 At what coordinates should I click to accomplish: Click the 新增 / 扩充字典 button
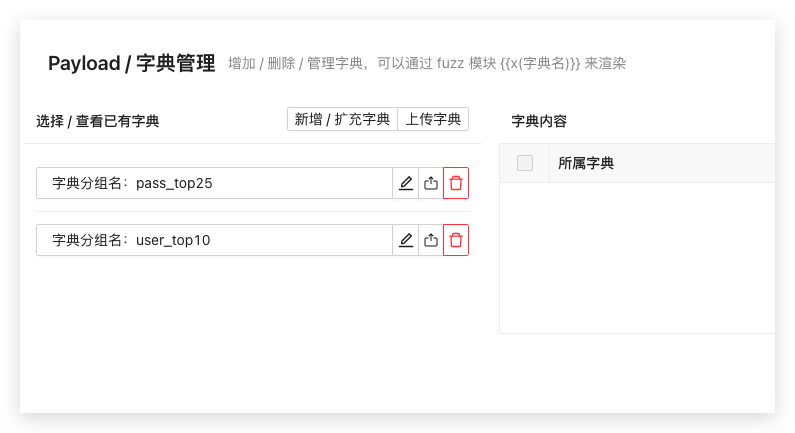342,120
